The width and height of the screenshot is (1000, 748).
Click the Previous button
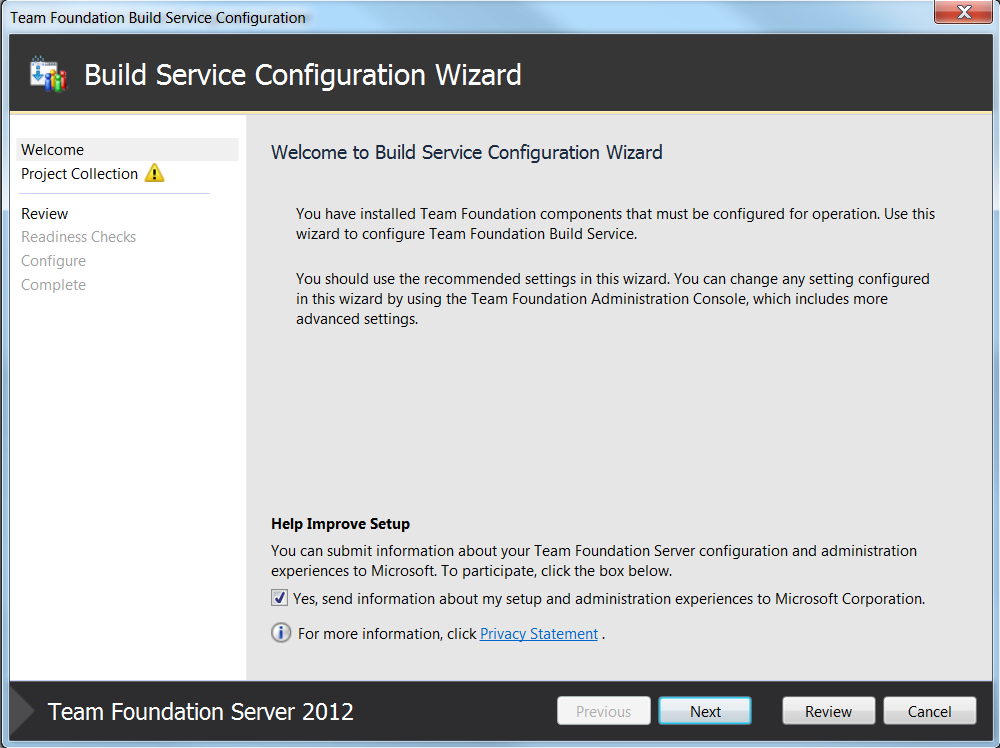click(x=603, y=711)
